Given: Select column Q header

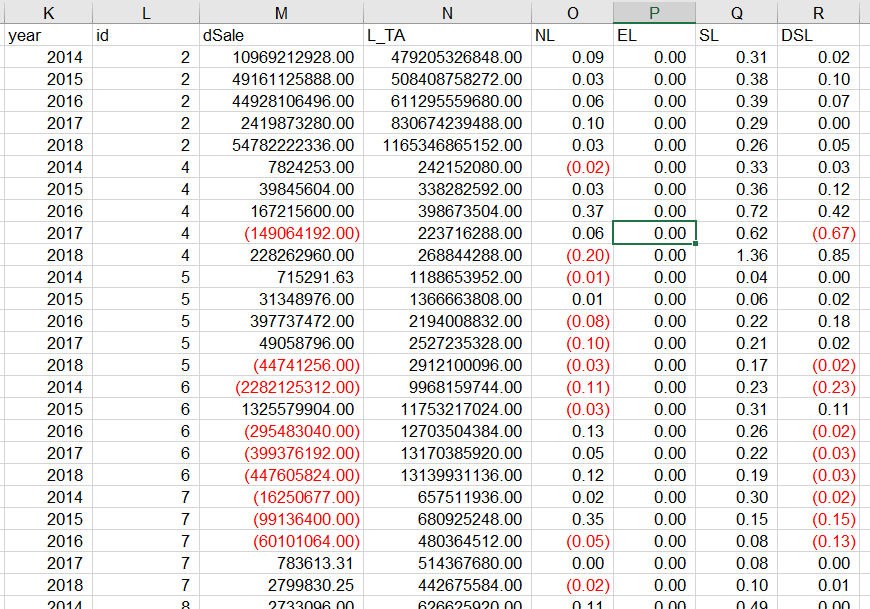Looking at the screenshot, I should (x=736, y=12).
